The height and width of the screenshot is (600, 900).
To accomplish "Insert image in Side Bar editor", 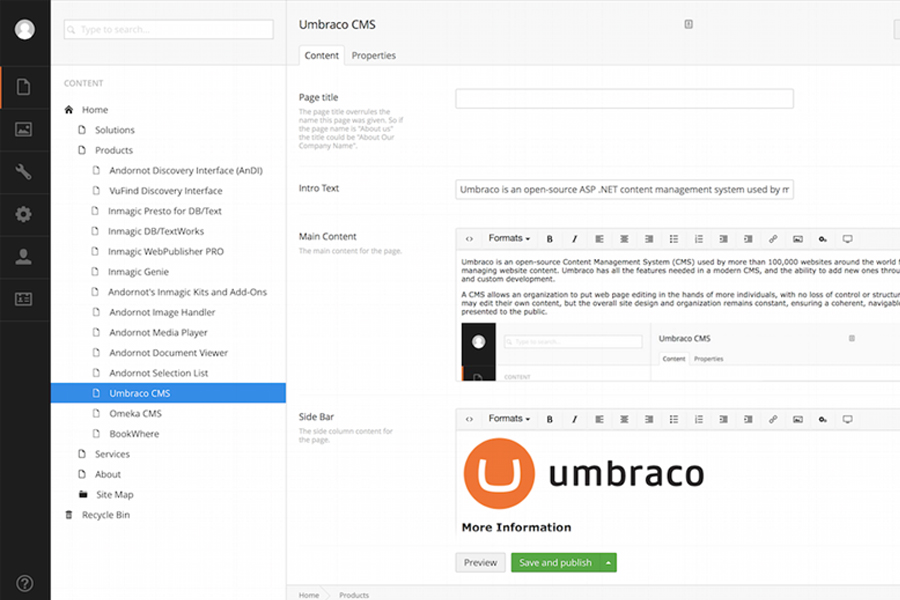I will point(798,419).
